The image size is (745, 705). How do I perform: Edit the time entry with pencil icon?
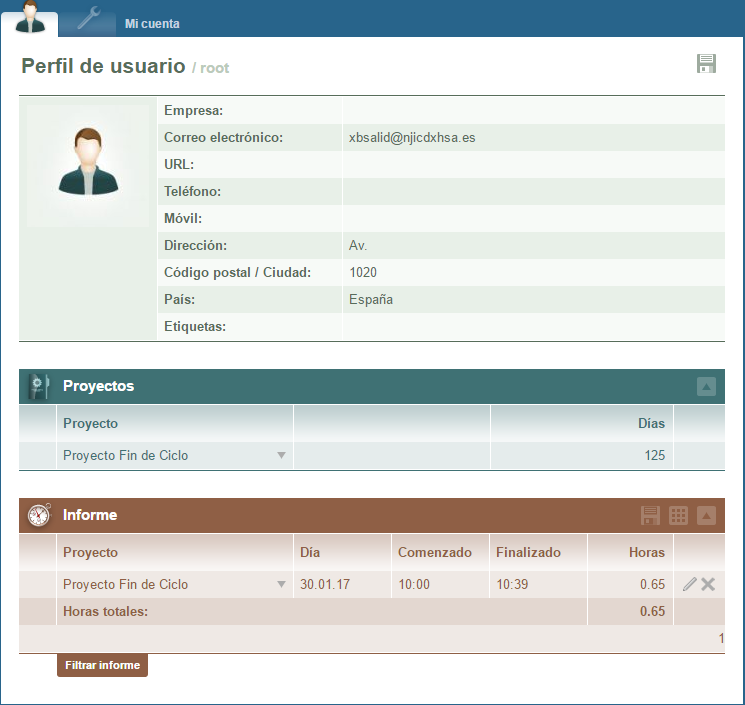pos(689,584)
